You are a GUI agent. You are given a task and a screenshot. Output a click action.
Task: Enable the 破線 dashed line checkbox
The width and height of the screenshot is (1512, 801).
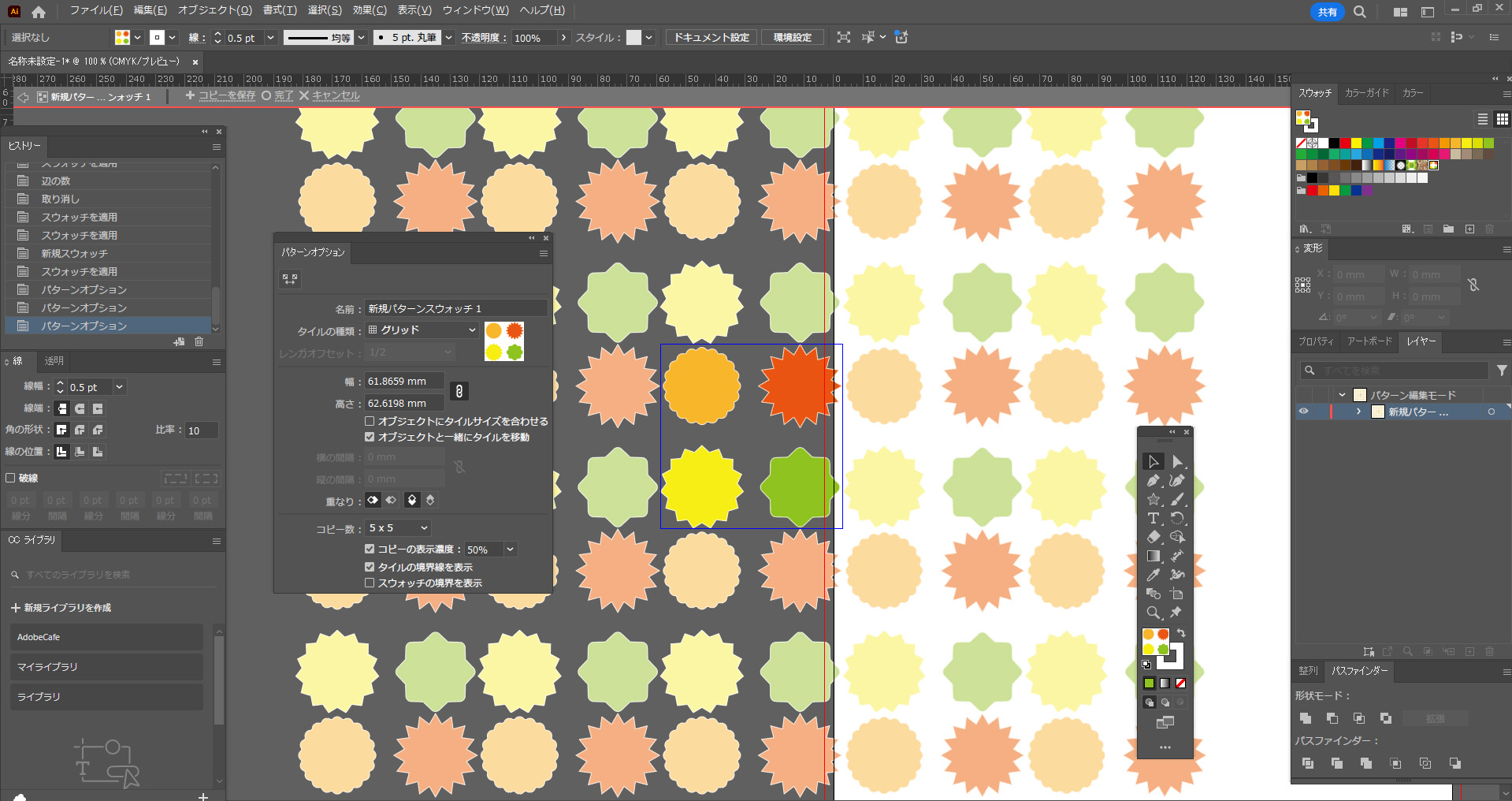11,478
